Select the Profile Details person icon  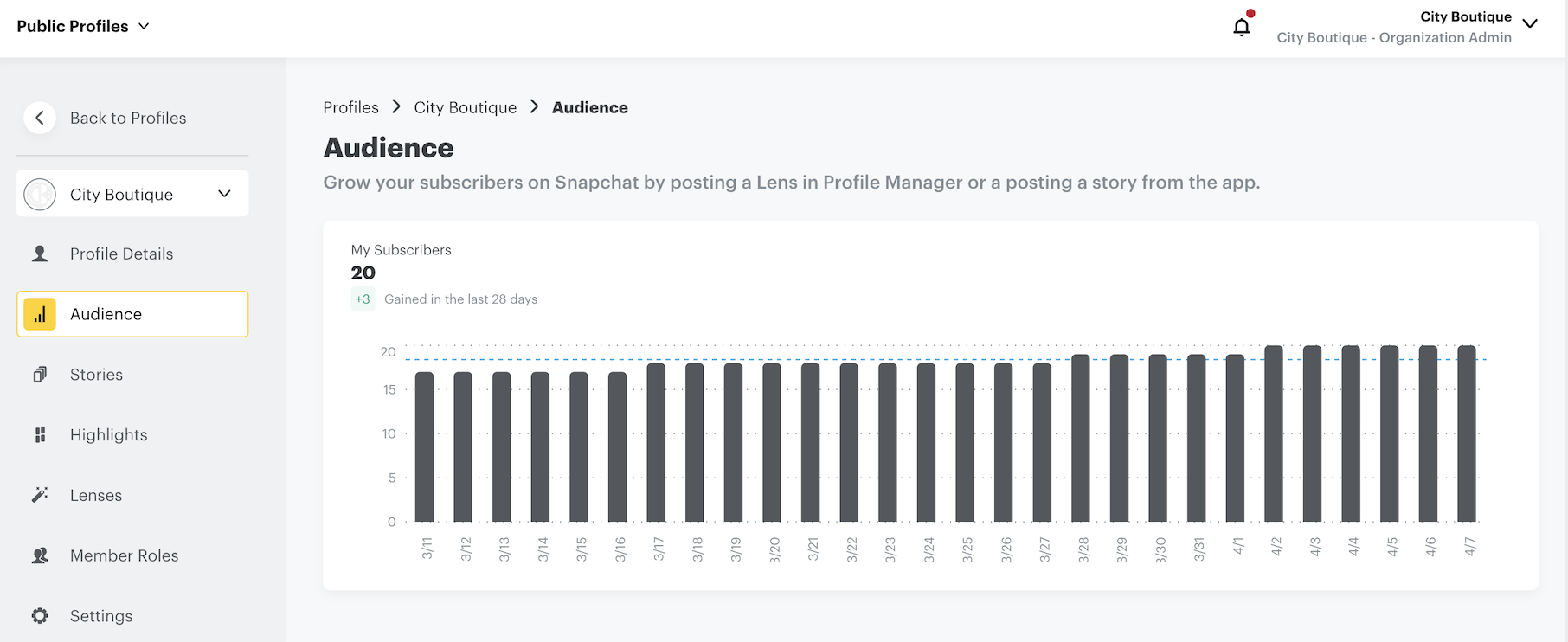point(40,253)
